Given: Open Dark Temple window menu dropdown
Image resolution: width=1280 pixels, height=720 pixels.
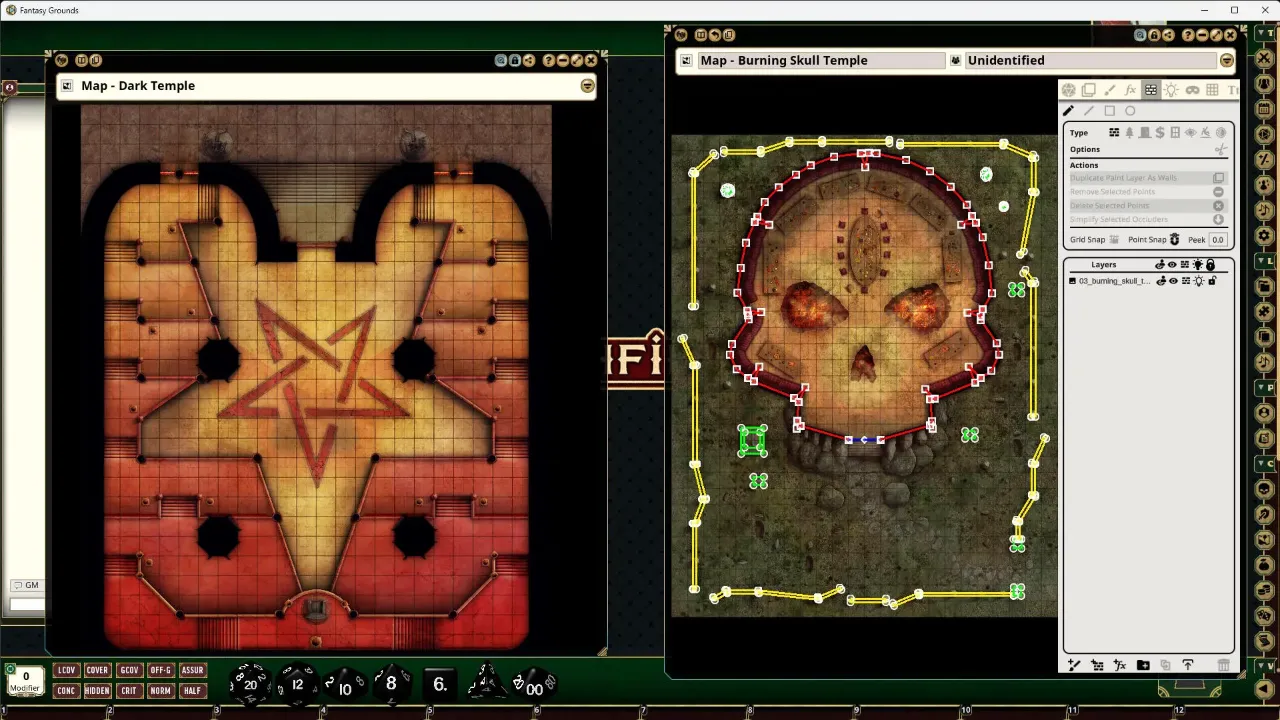Looking at the screenshot, I should point(587,86).
